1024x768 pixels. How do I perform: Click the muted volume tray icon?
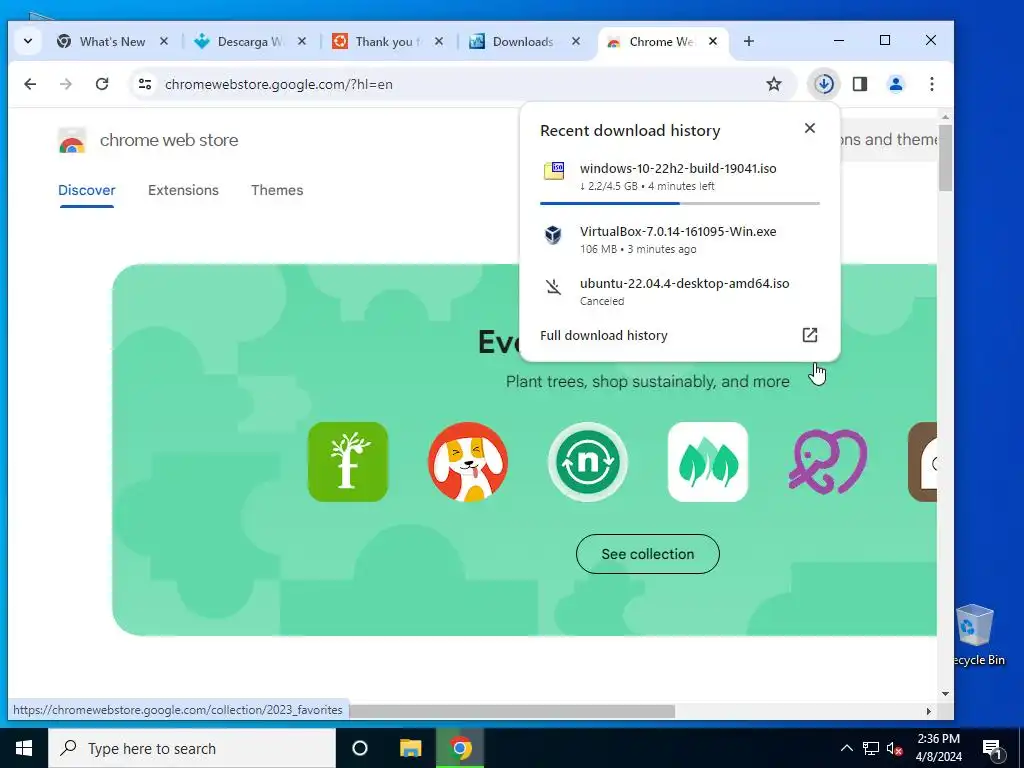tap(894, 748)
